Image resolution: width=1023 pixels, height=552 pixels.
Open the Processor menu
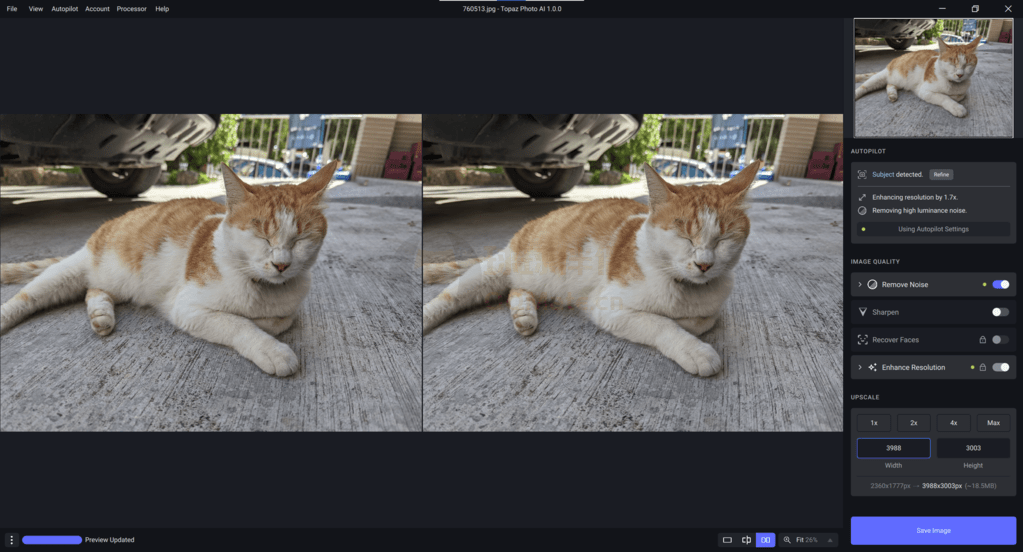[131, 9]
